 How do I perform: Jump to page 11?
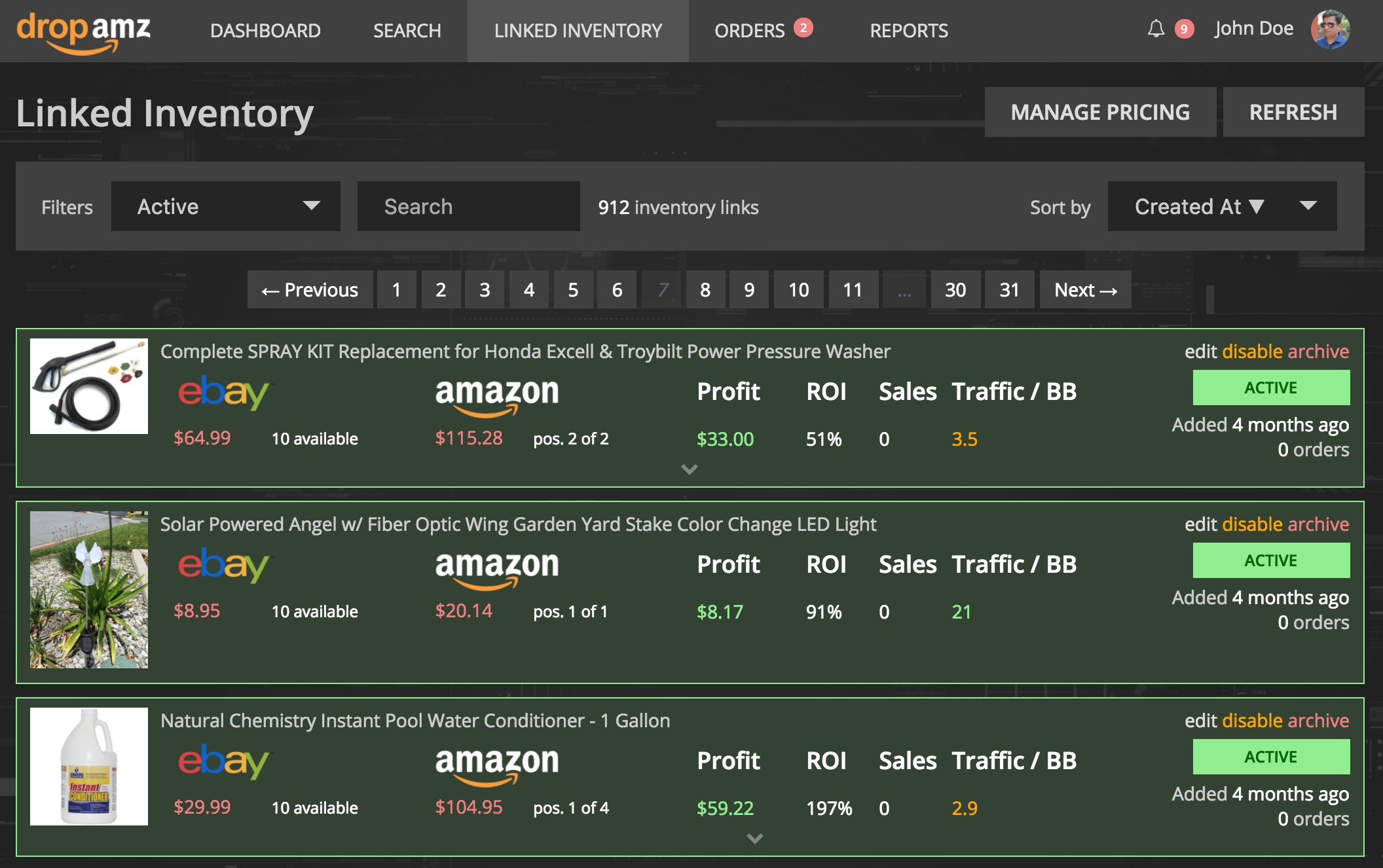(853, 289)
